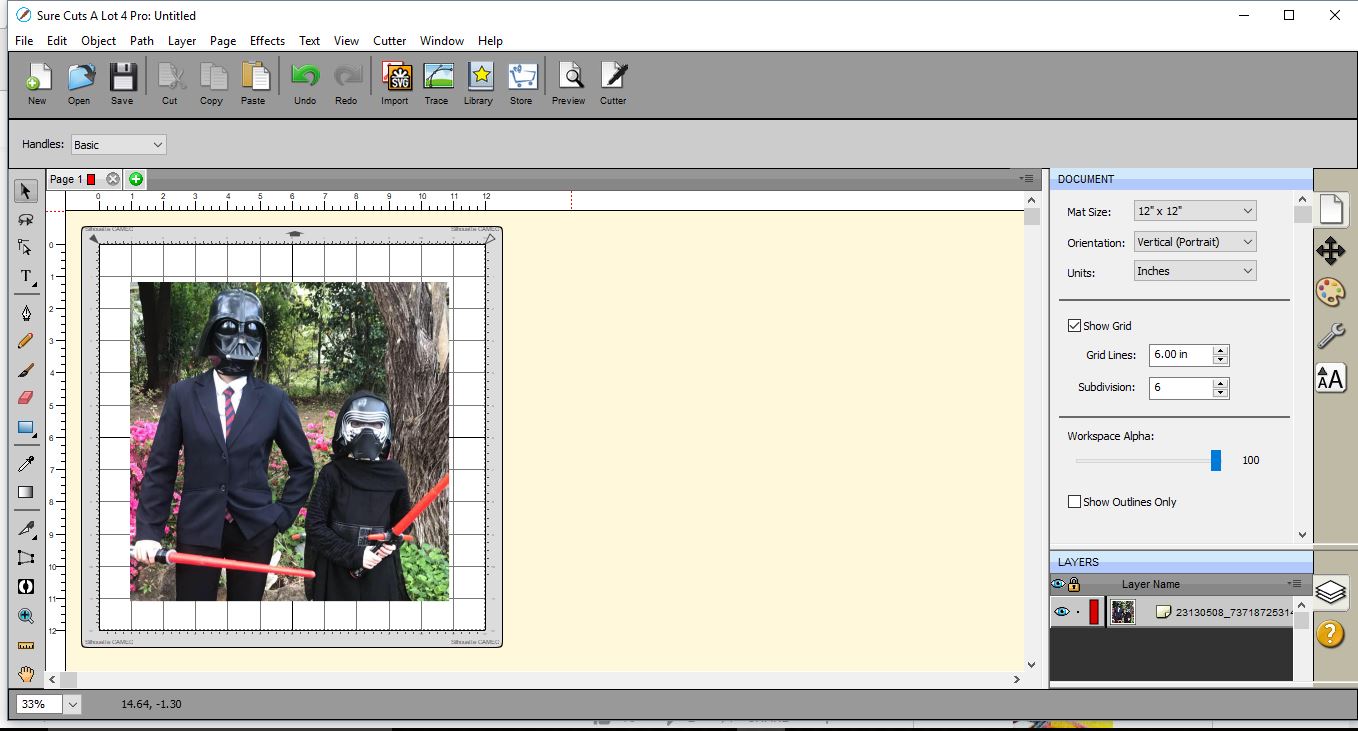Enable Show Outlines Only
The height and width of the screenshot is (731, 1358).
1074,502
